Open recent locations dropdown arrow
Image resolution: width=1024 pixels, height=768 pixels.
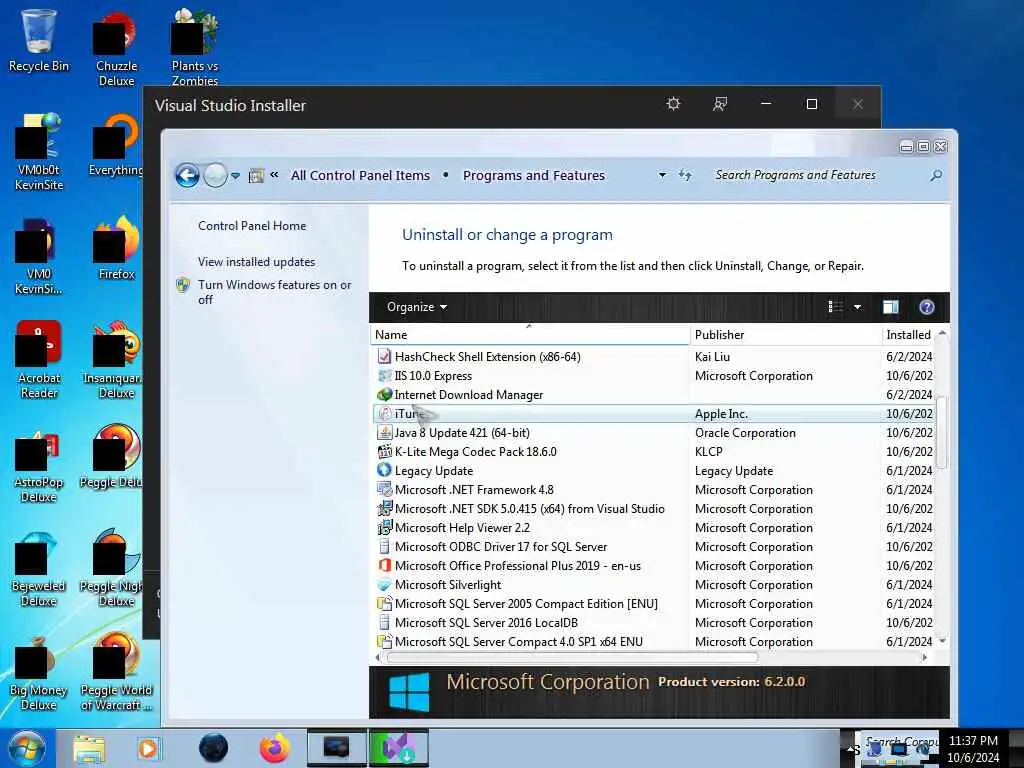[x=236, y=176]
